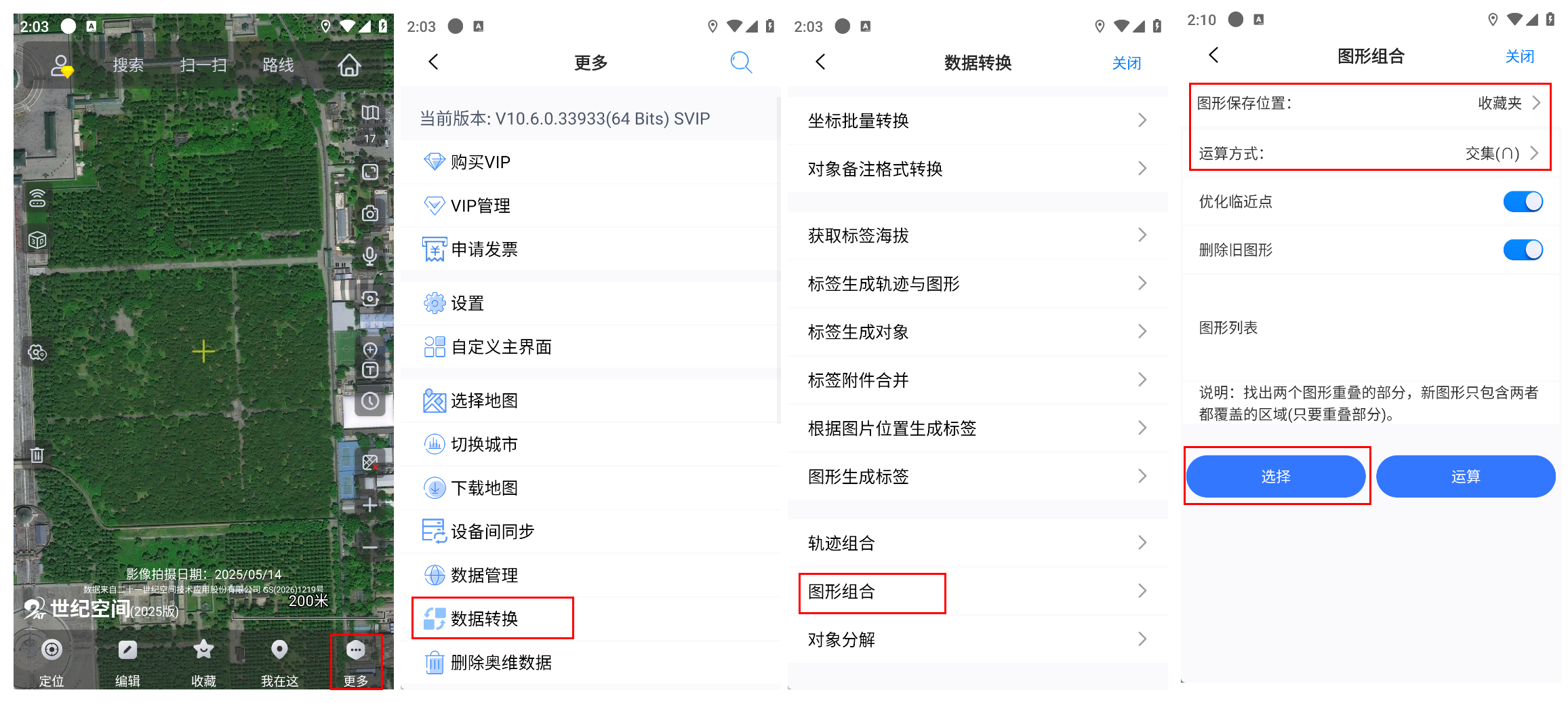Tap the 路线 route button

pyautogui.click(x=278, y=65)
